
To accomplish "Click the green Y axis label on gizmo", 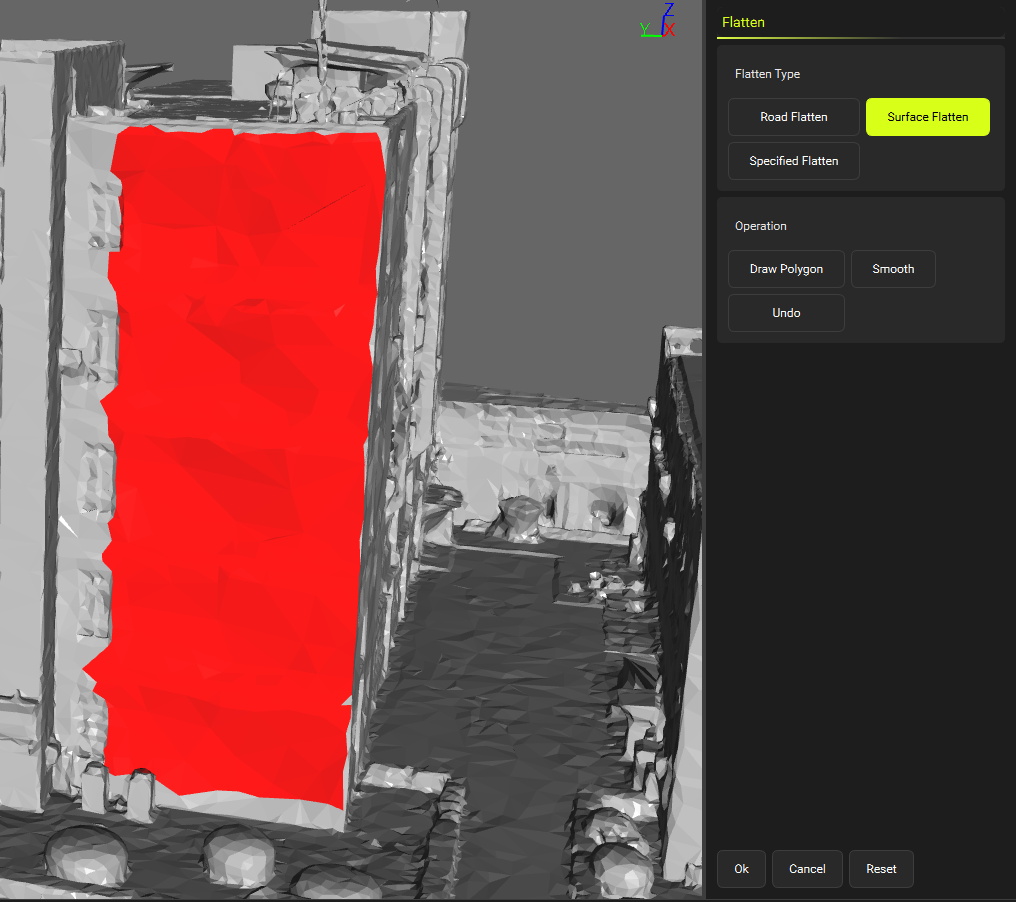I will pyautogui.click(x=645, y=29).
